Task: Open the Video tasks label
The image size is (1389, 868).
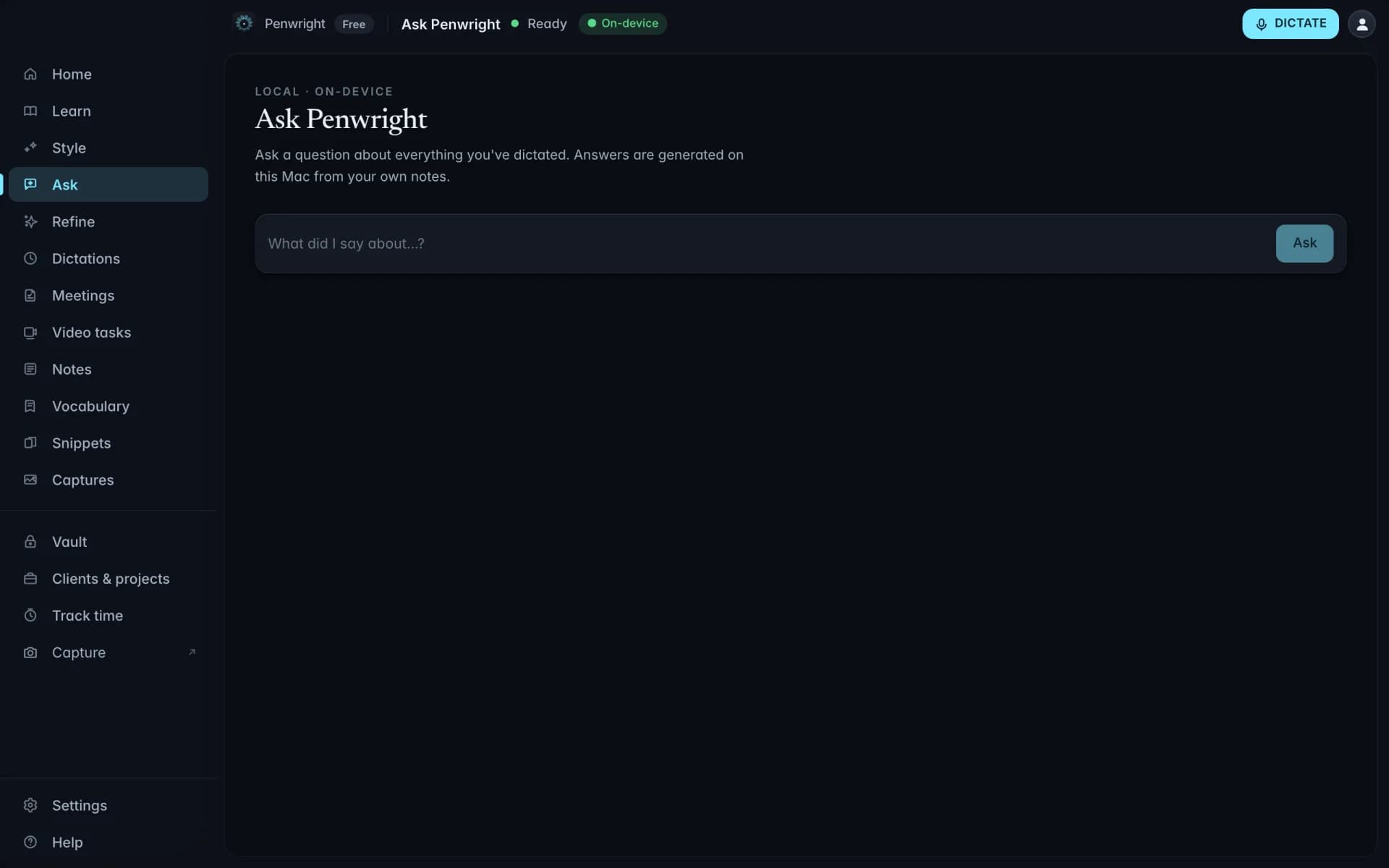Action: click(92, 332)
